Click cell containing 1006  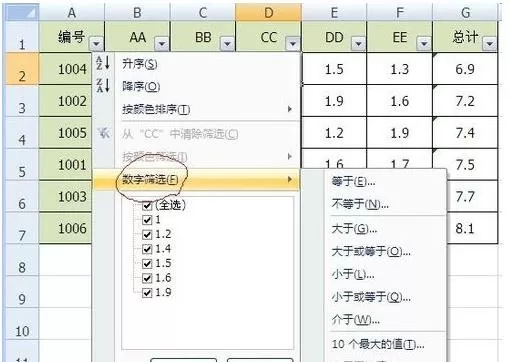pos(65,228)
